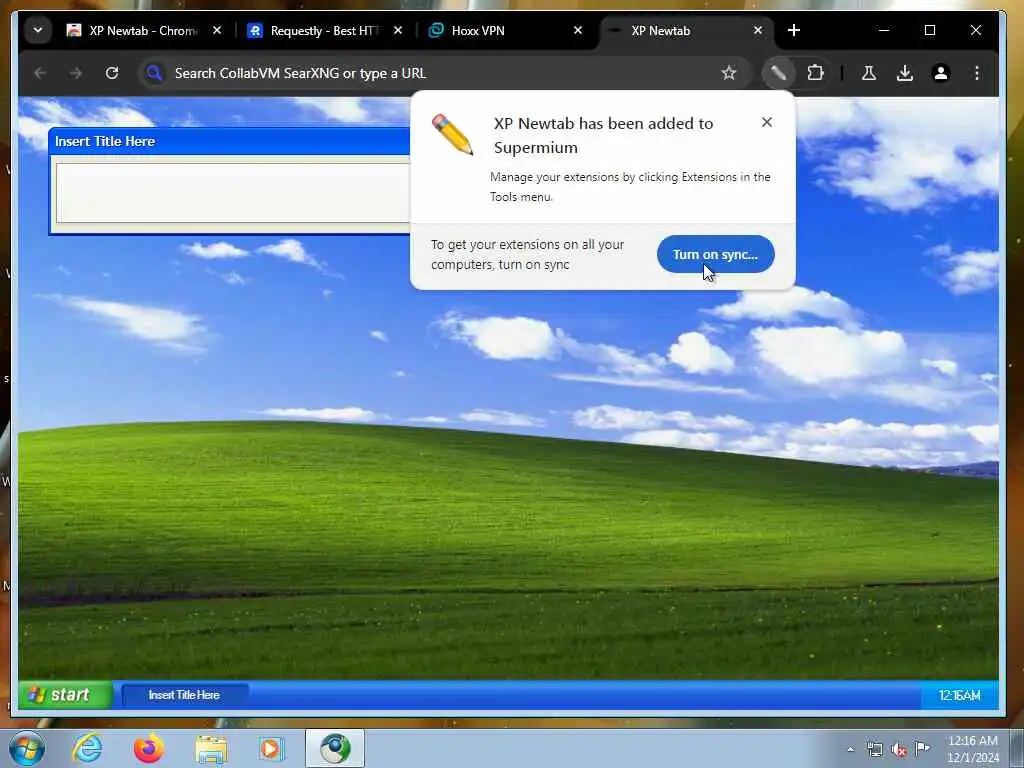Click the XP Newtab pencil extension icon

click(778, 73)
